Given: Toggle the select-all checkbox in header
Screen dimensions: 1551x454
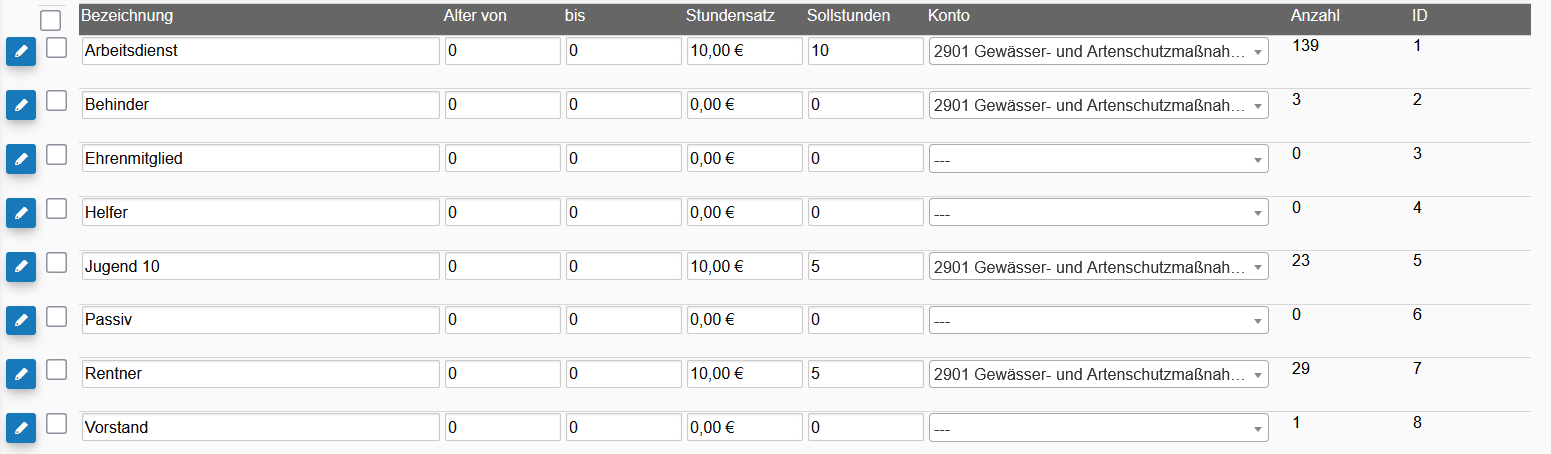Looking at the screenshot, I should [x=51, y=20].
